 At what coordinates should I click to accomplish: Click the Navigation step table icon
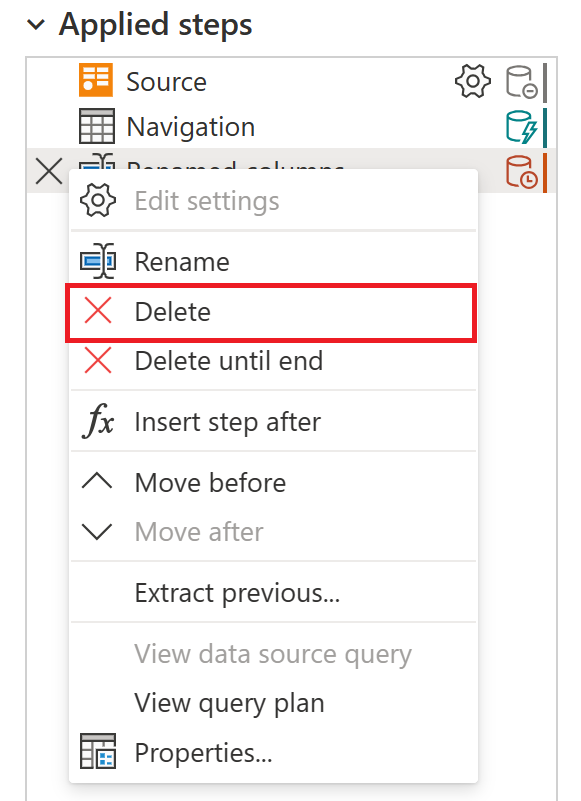point(98,126)
